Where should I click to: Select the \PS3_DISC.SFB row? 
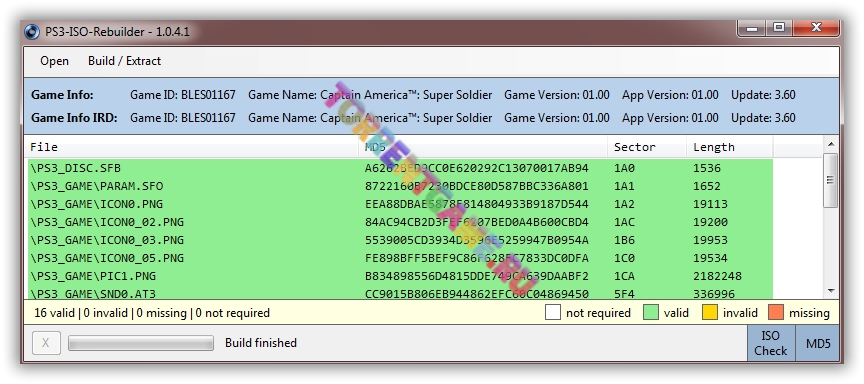[399, 168]
